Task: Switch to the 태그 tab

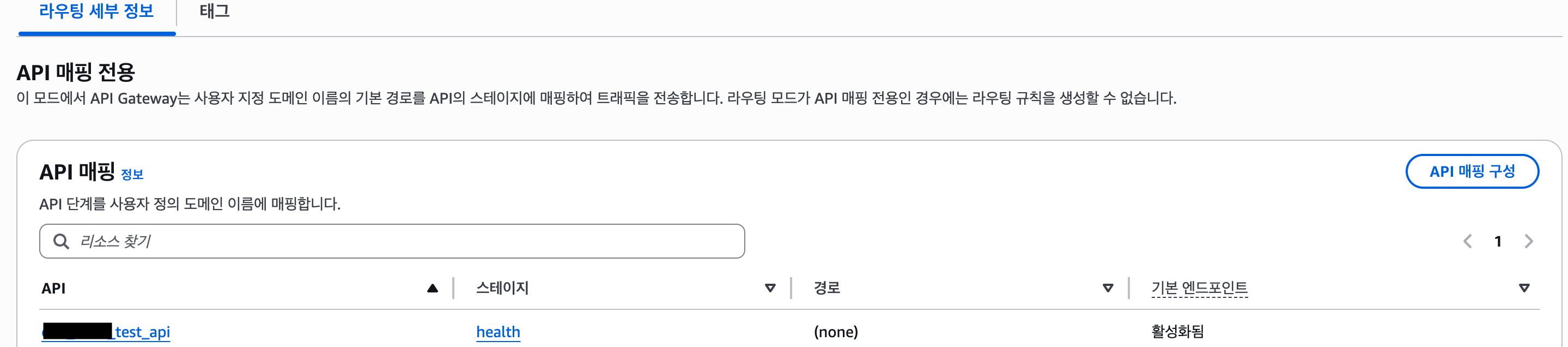Action: click(x=214, y=11)
